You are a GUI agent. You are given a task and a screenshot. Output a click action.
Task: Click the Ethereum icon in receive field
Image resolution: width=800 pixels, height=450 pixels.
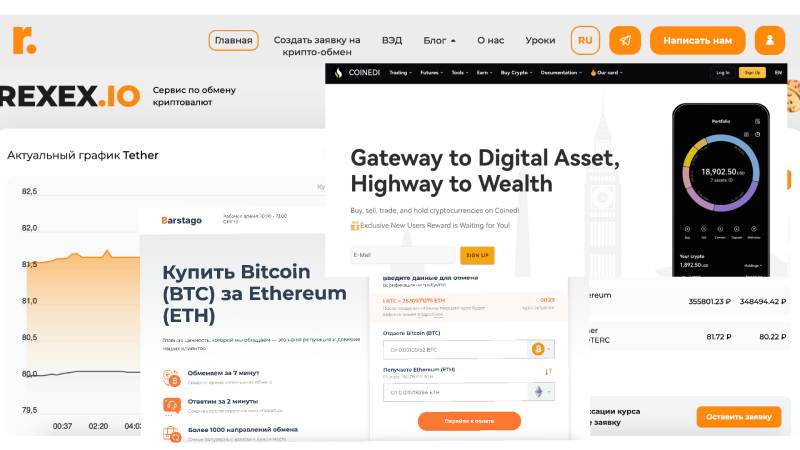(538, 392)
